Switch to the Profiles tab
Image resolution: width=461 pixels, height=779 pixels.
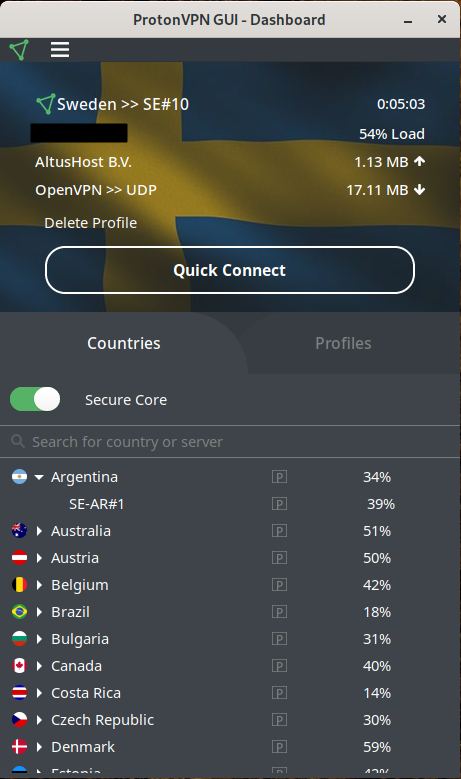click(343, 343)
